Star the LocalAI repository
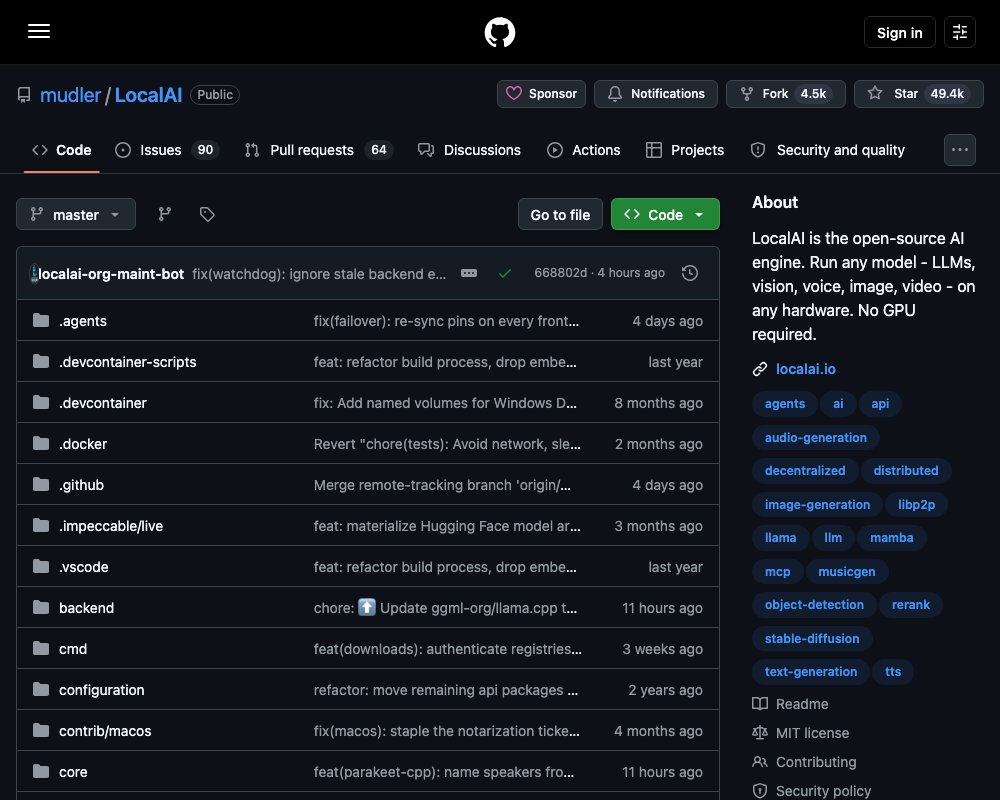 click(918, 94)
